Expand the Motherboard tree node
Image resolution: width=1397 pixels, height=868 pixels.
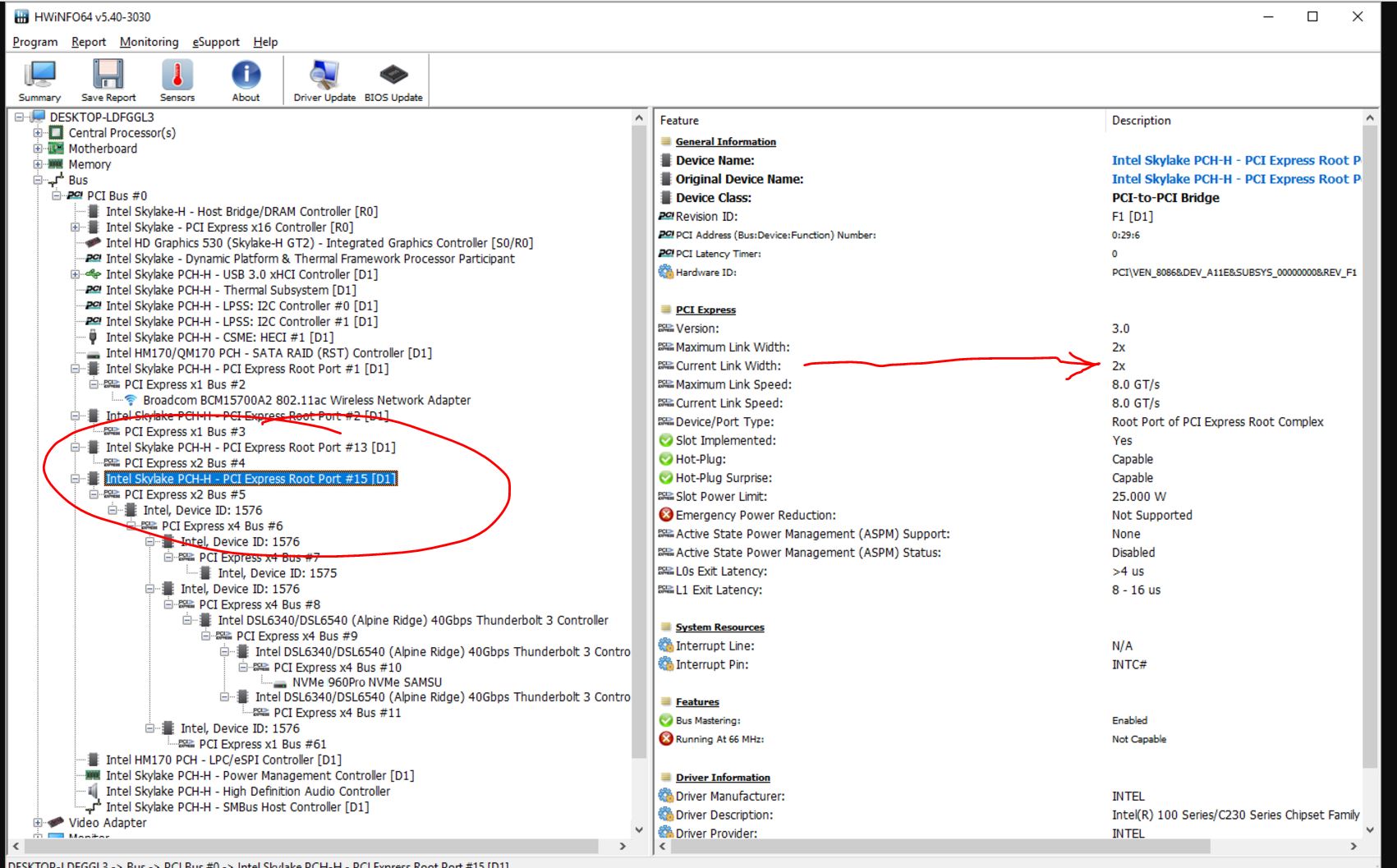click(x=37, y=149)
